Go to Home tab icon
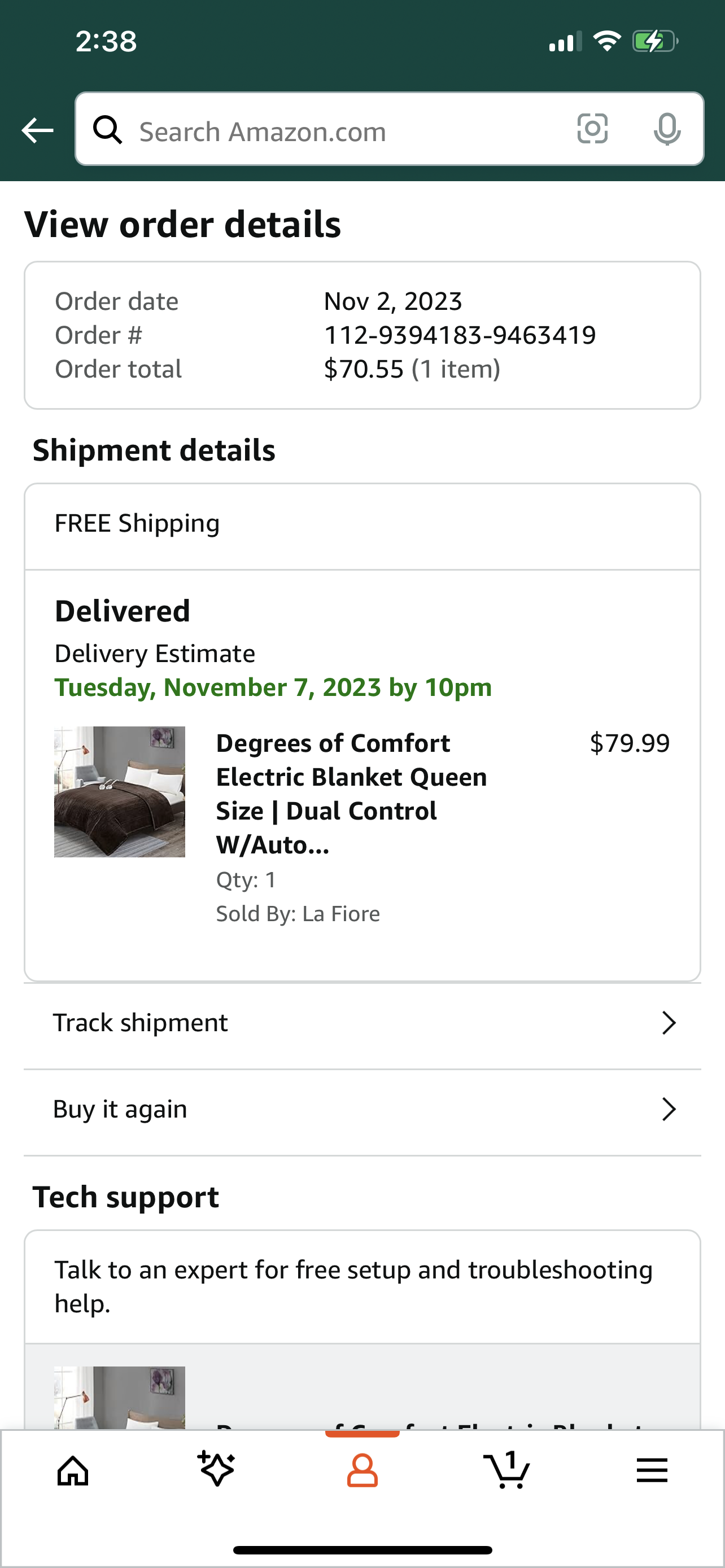The height and width of the screenshot is (1568, 725). coord(73,1471)
